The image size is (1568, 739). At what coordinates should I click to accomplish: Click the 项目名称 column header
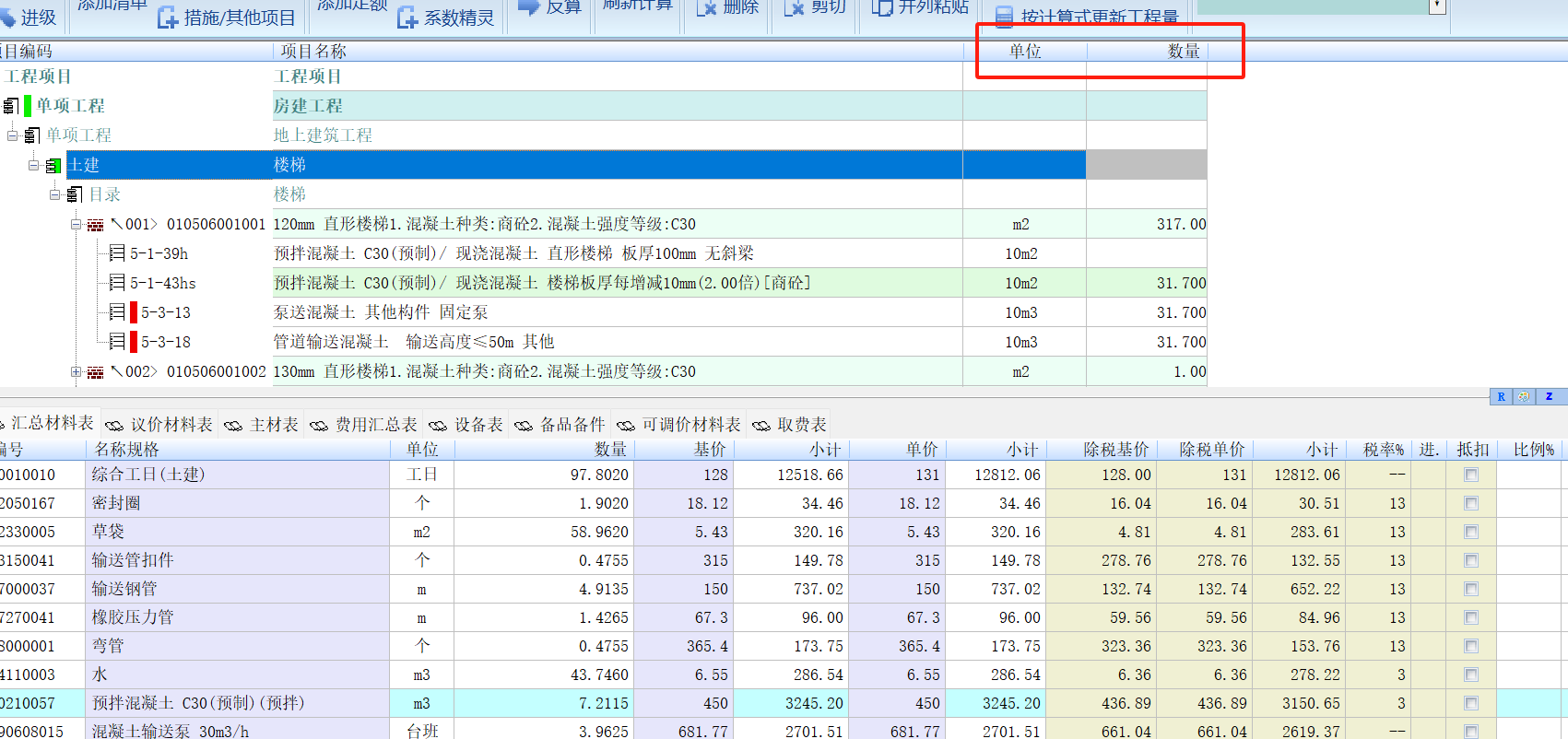[618, 52]
